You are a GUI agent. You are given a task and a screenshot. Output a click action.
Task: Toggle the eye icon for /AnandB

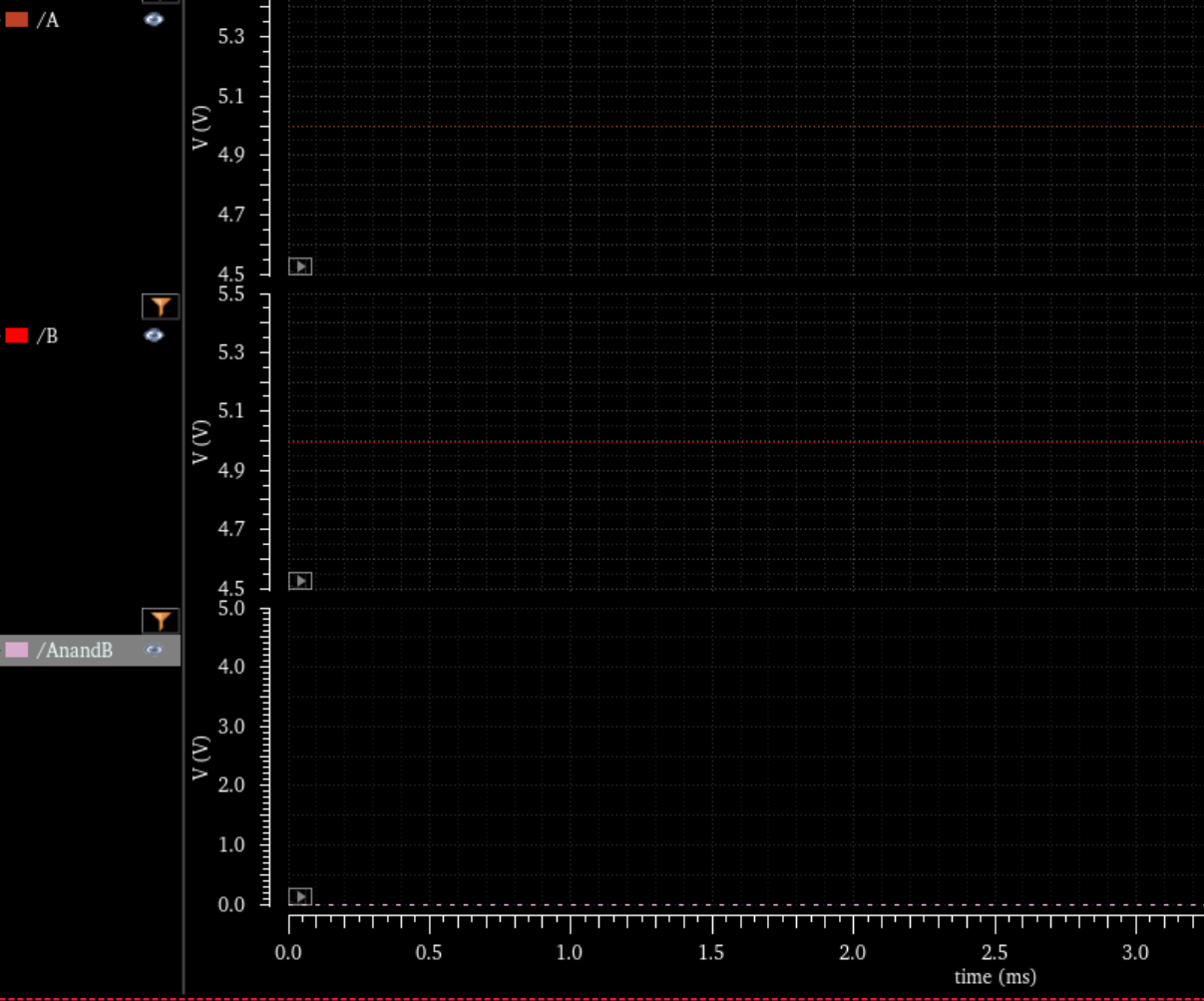click(154, 650)
